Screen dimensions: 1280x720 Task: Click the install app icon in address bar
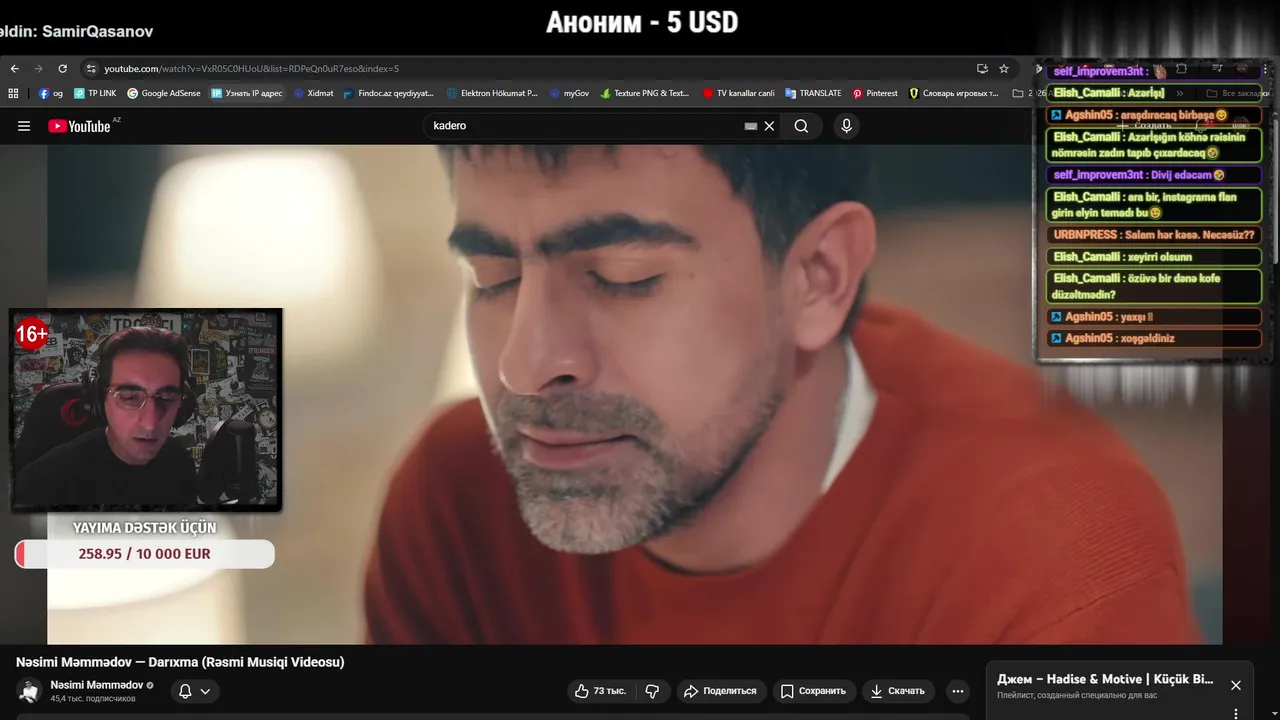click(x=982, y=69)
